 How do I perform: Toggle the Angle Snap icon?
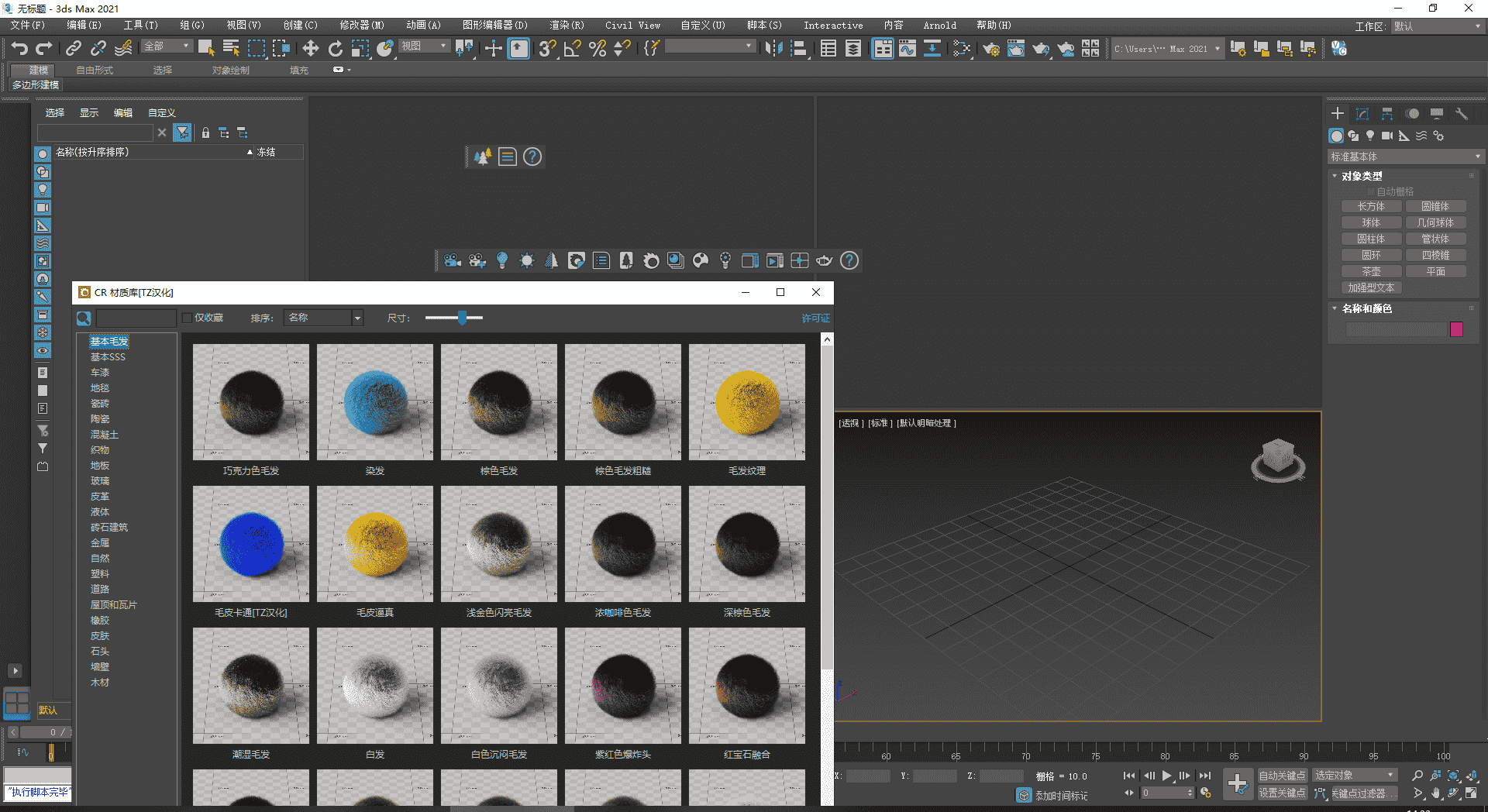pos(572,49)
